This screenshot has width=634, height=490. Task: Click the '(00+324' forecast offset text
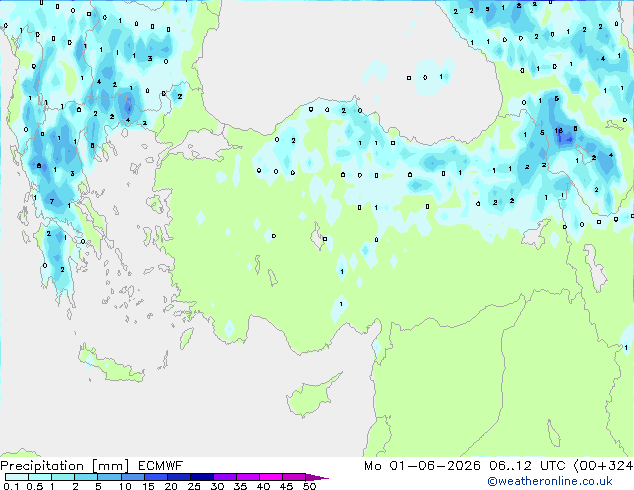pyautogui.click(x=603, y=466)
